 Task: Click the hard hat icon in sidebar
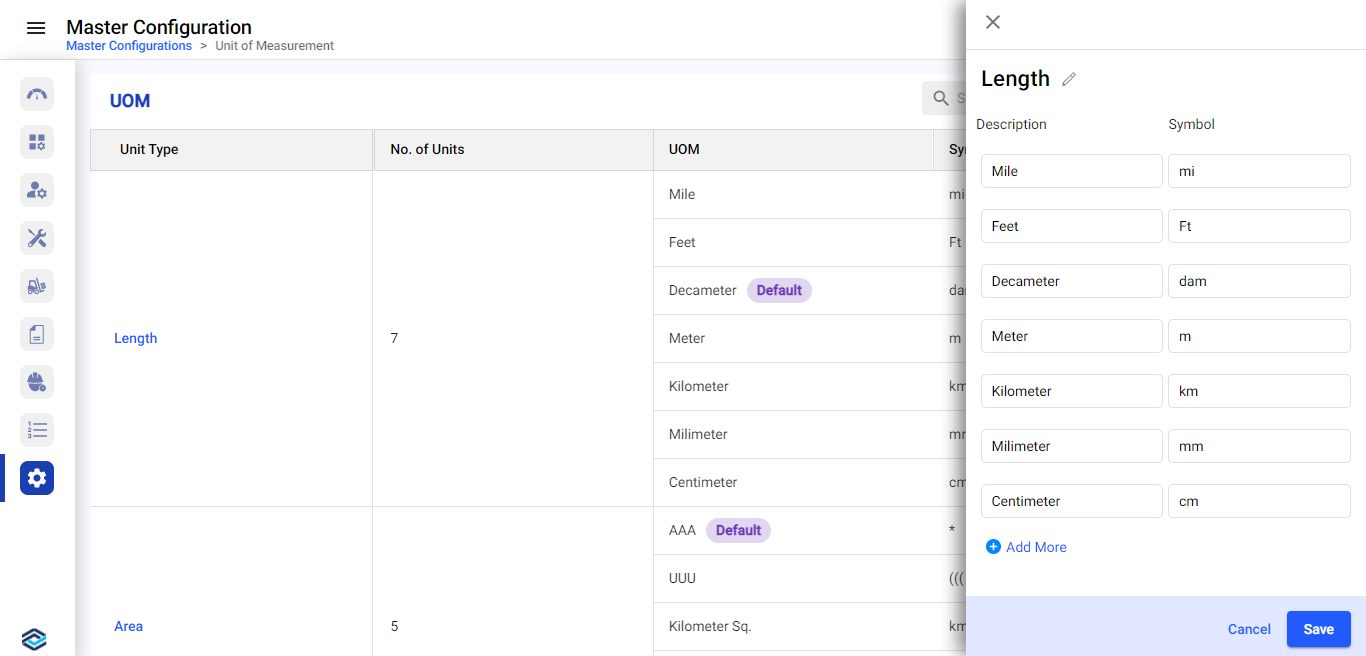(37, 382)
